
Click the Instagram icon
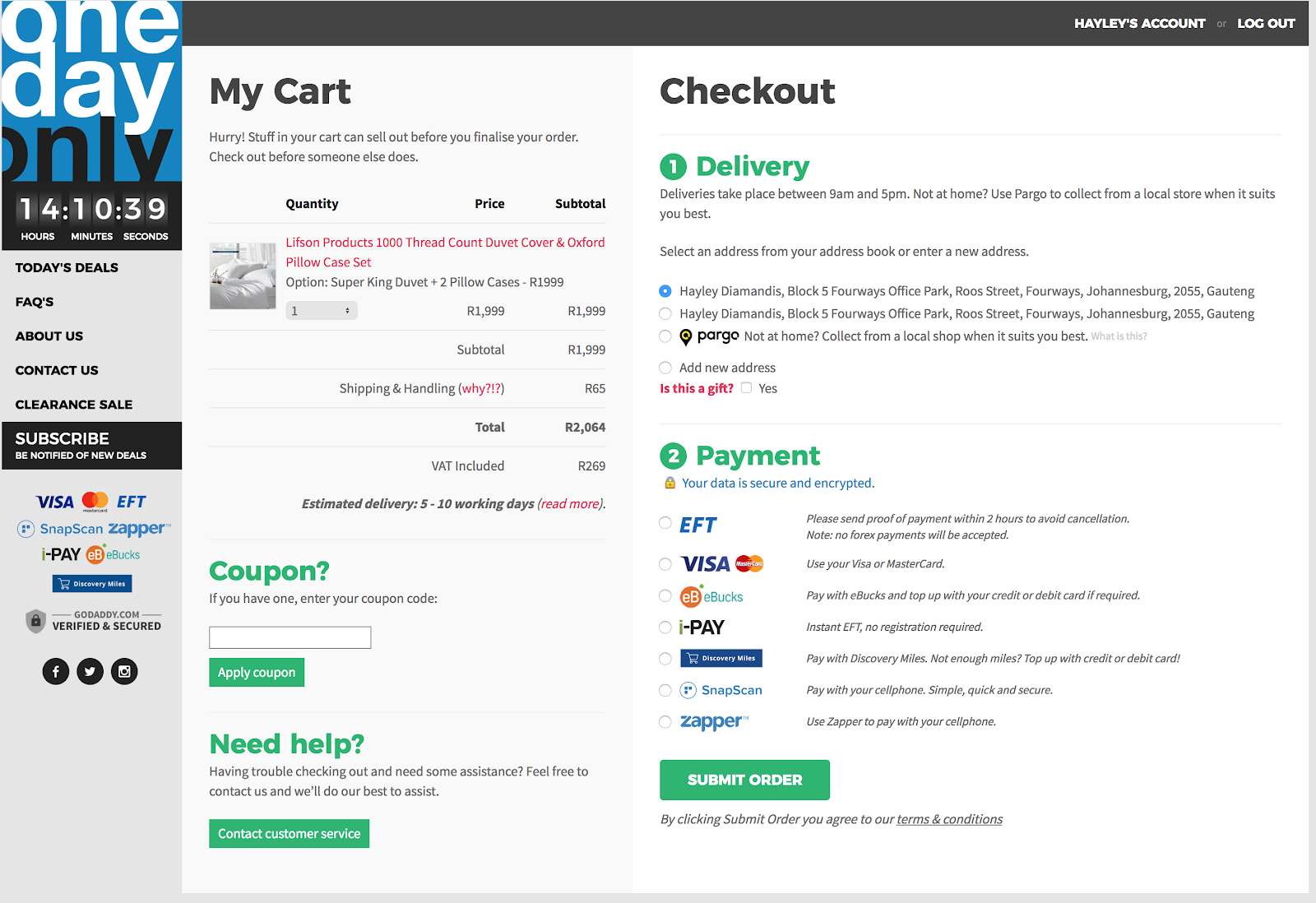coord(124,671)
